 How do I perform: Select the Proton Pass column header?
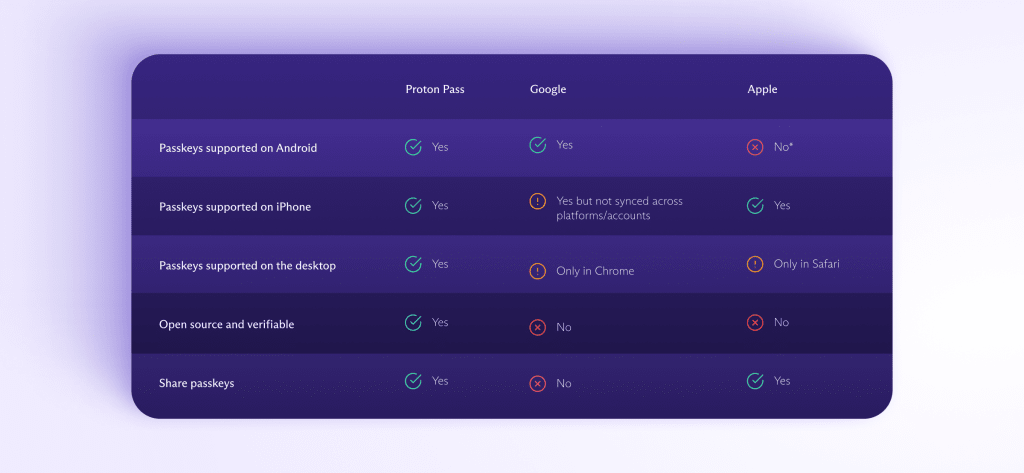[x=435, y=89]
